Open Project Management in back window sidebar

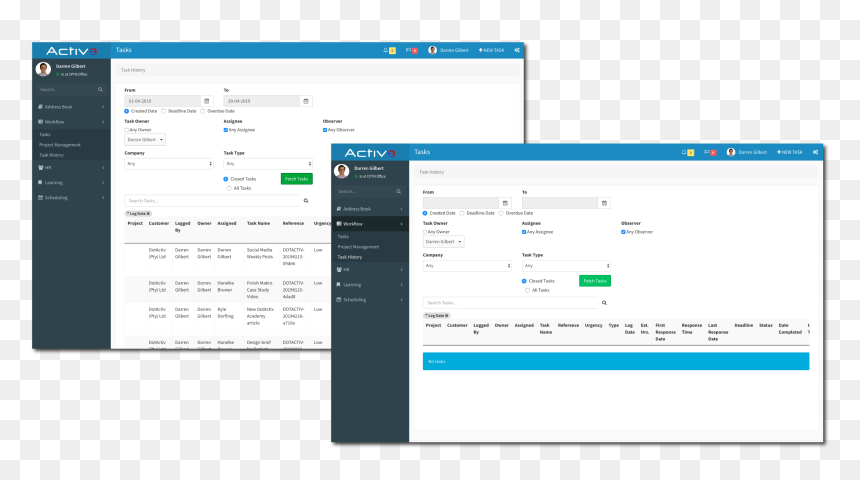[60, 145]
